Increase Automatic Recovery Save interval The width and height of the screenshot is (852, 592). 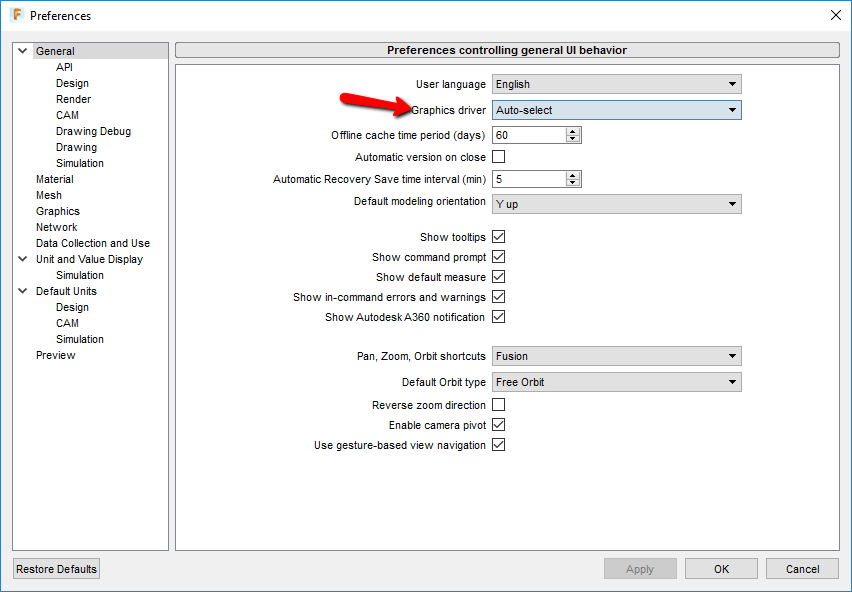coord(573,175)
